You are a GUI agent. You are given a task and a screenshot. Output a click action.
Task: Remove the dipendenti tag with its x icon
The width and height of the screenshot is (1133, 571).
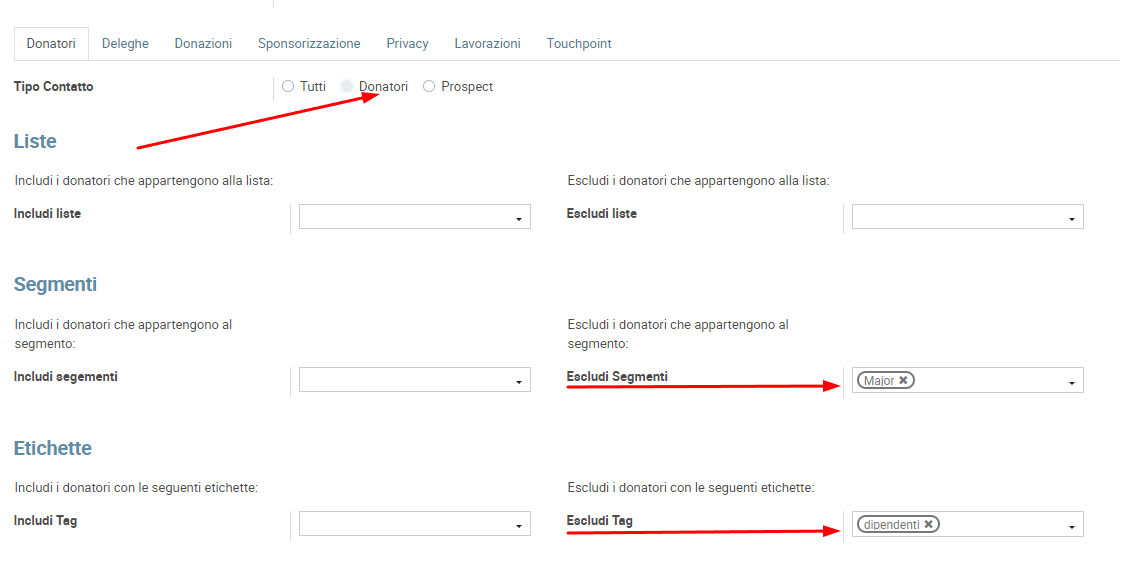928,524
